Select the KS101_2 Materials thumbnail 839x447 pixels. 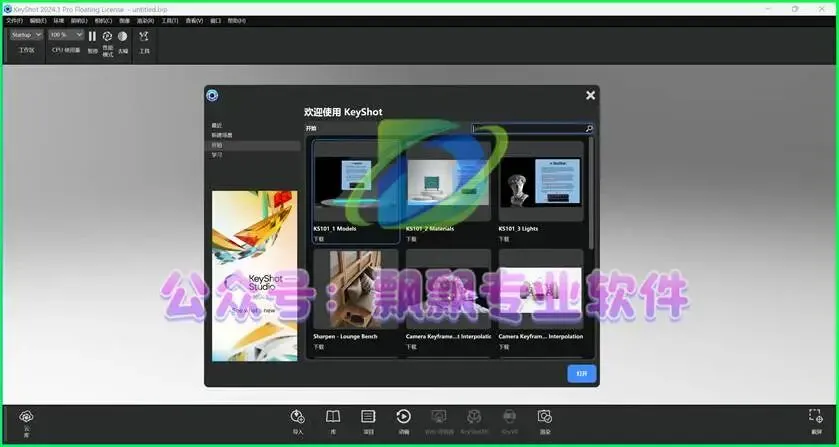pyautogui.click(x=448, y=181)
